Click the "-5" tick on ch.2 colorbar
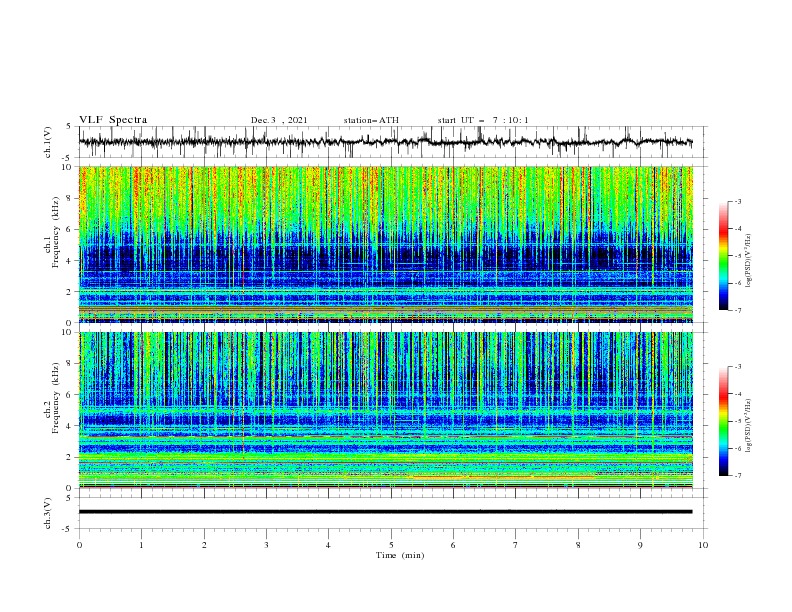 (737, 421)
